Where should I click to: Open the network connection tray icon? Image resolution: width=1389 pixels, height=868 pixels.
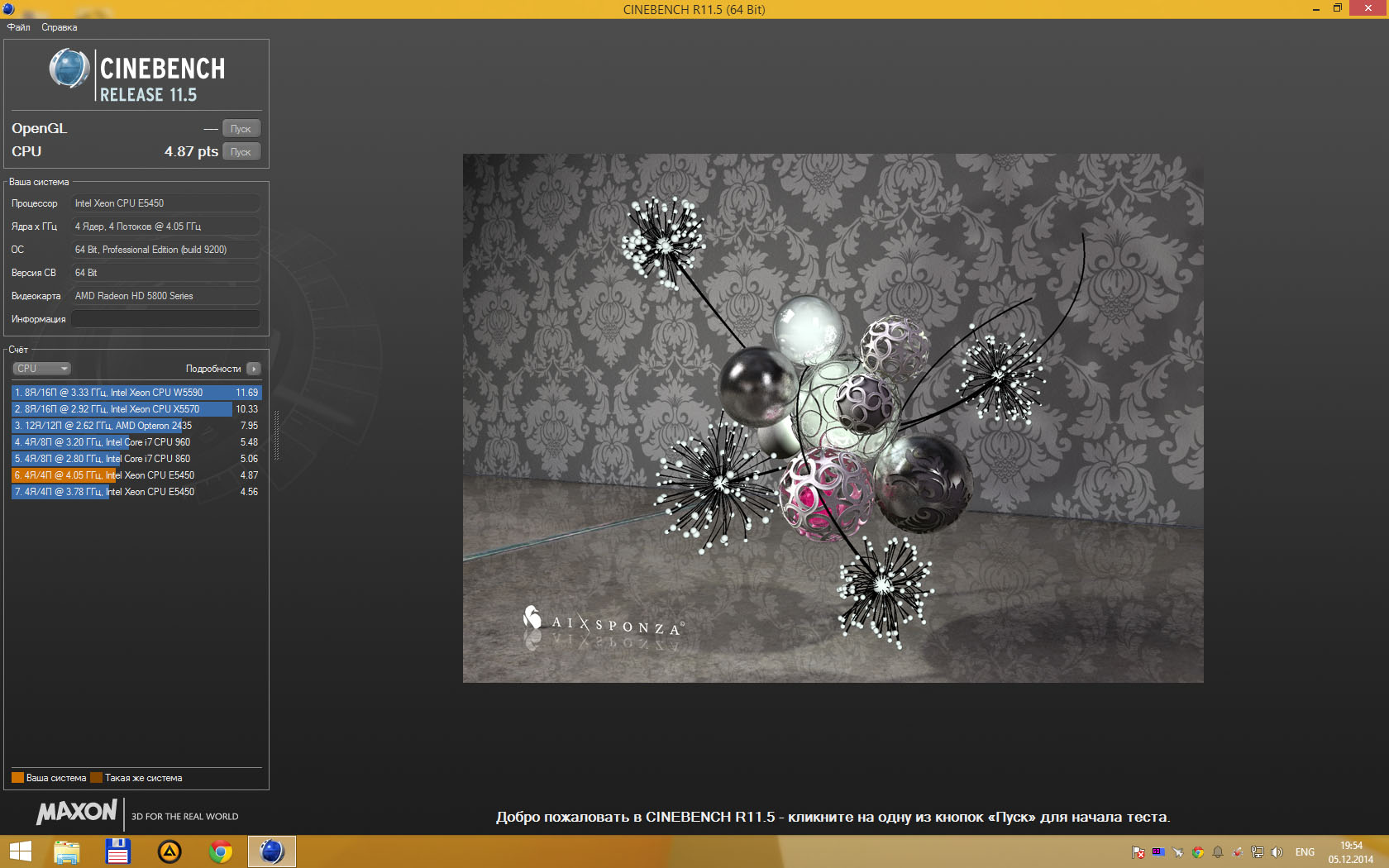(x=1258, y=852)
